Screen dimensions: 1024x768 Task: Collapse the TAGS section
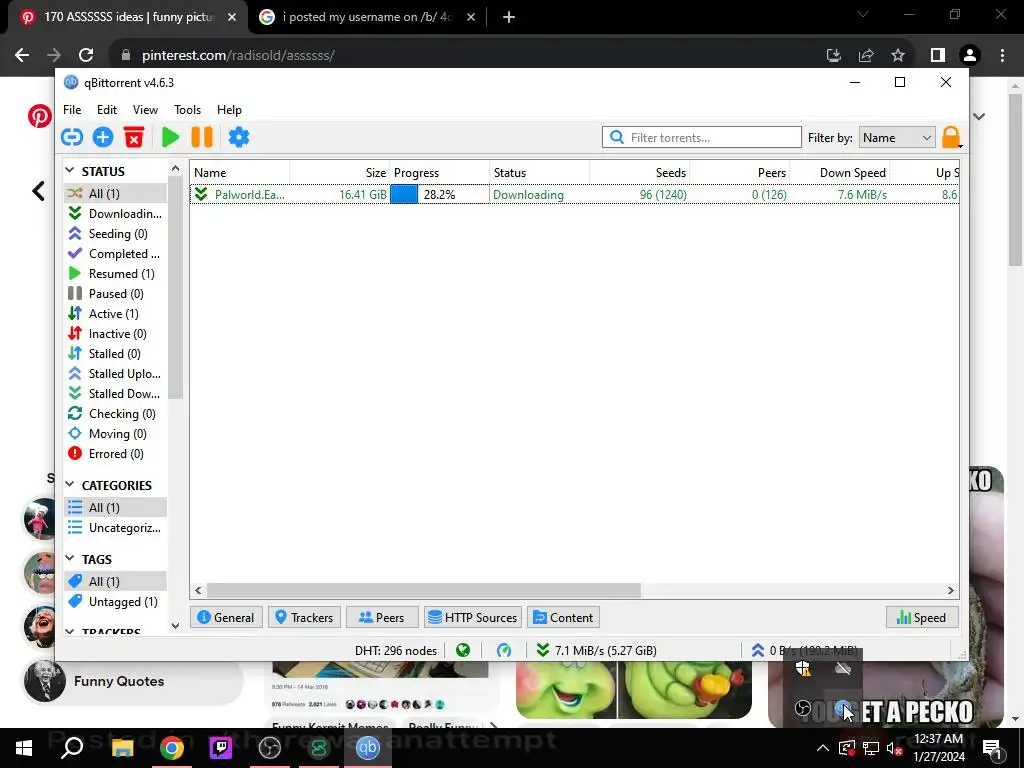click(x=70, y=558)
